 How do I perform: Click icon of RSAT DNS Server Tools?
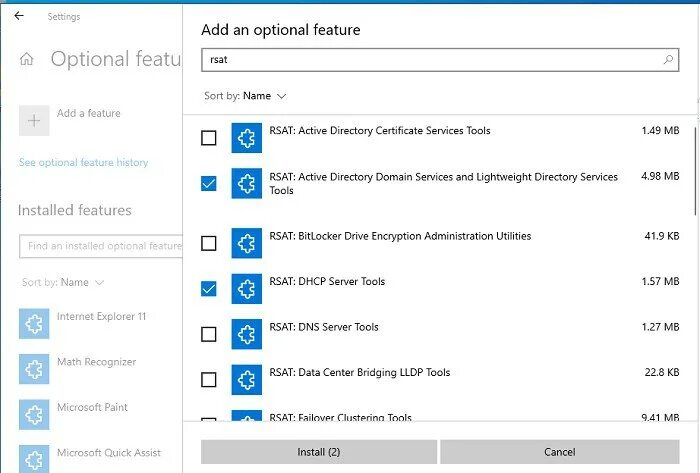[x=246, y=334]
